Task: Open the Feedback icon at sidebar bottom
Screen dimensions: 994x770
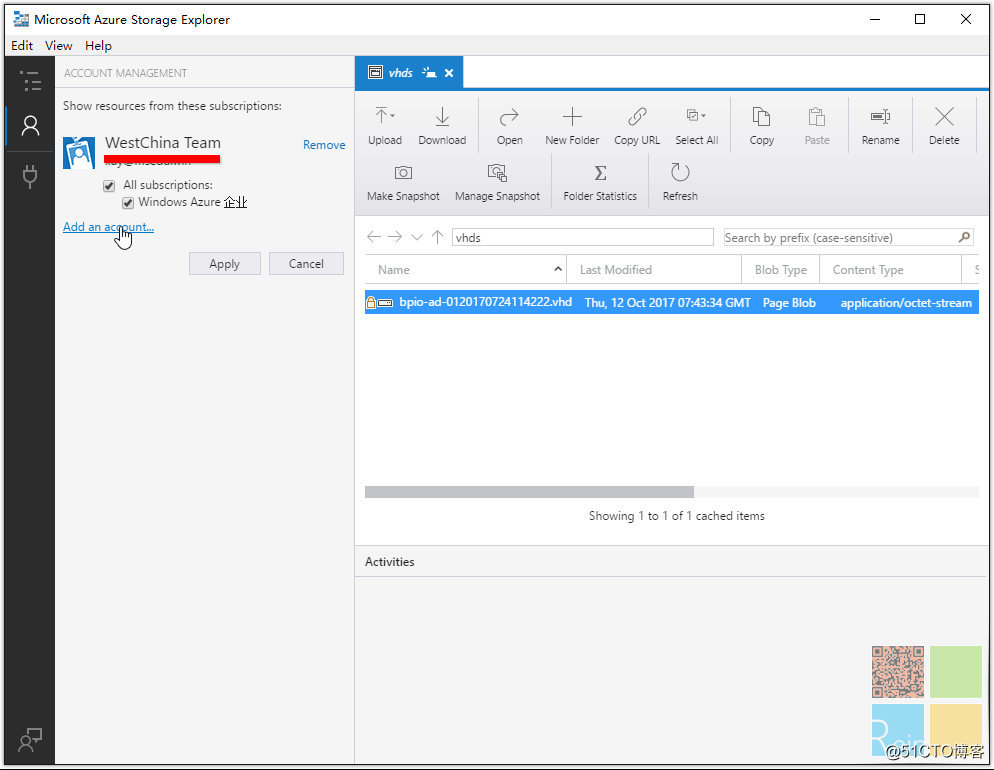Action: pos(30,740)
